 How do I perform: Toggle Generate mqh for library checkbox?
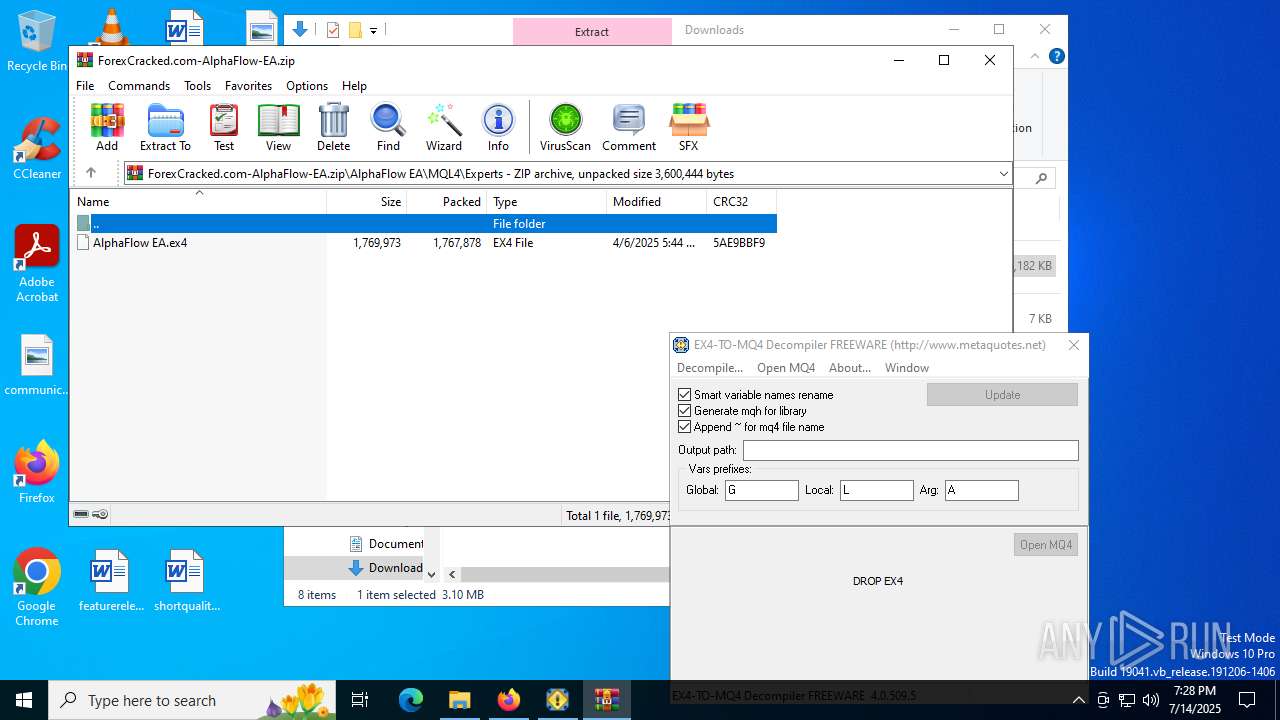[685, 411]
